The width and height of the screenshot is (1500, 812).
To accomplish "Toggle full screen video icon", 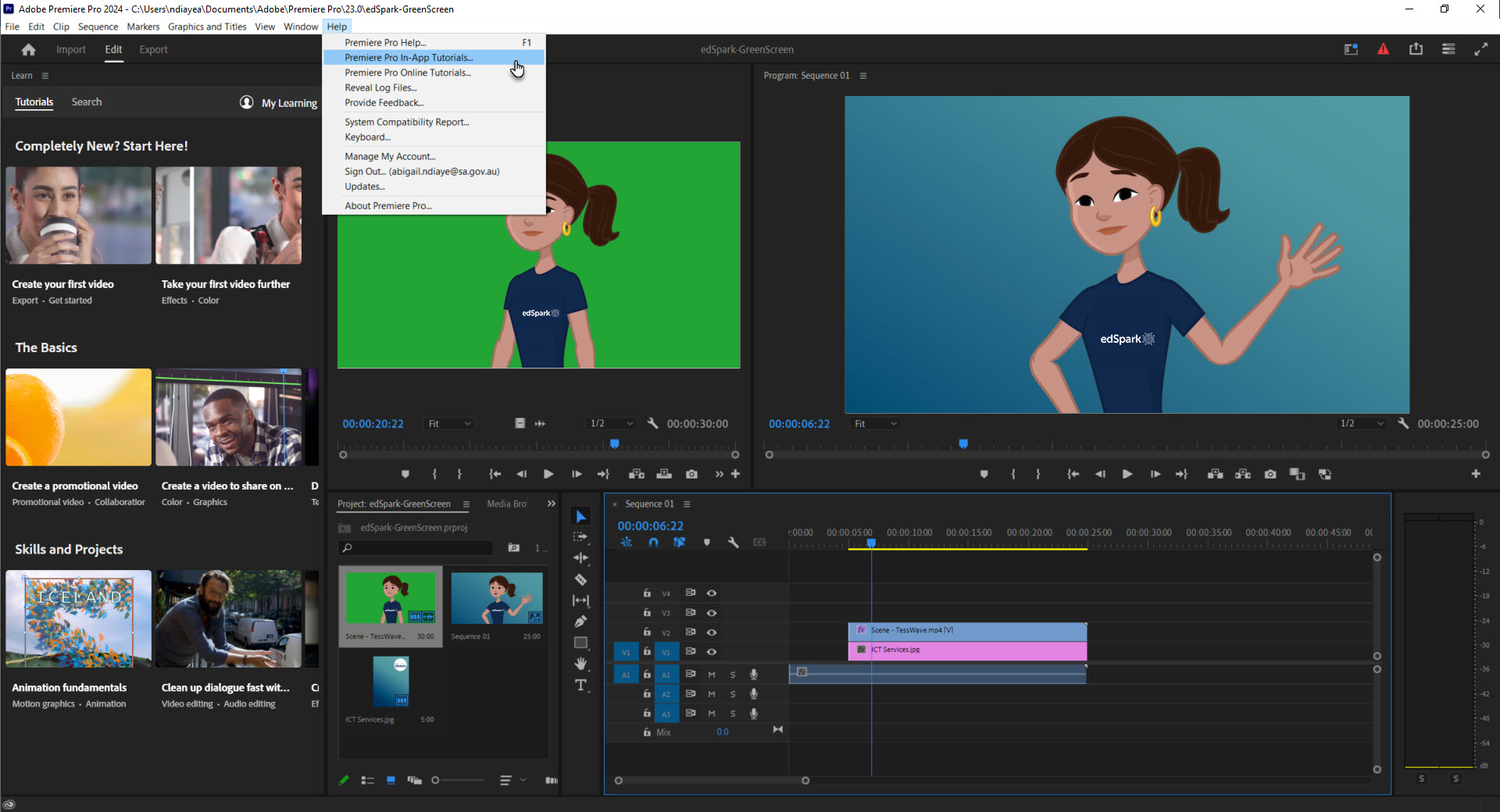I will (1480, 49).
